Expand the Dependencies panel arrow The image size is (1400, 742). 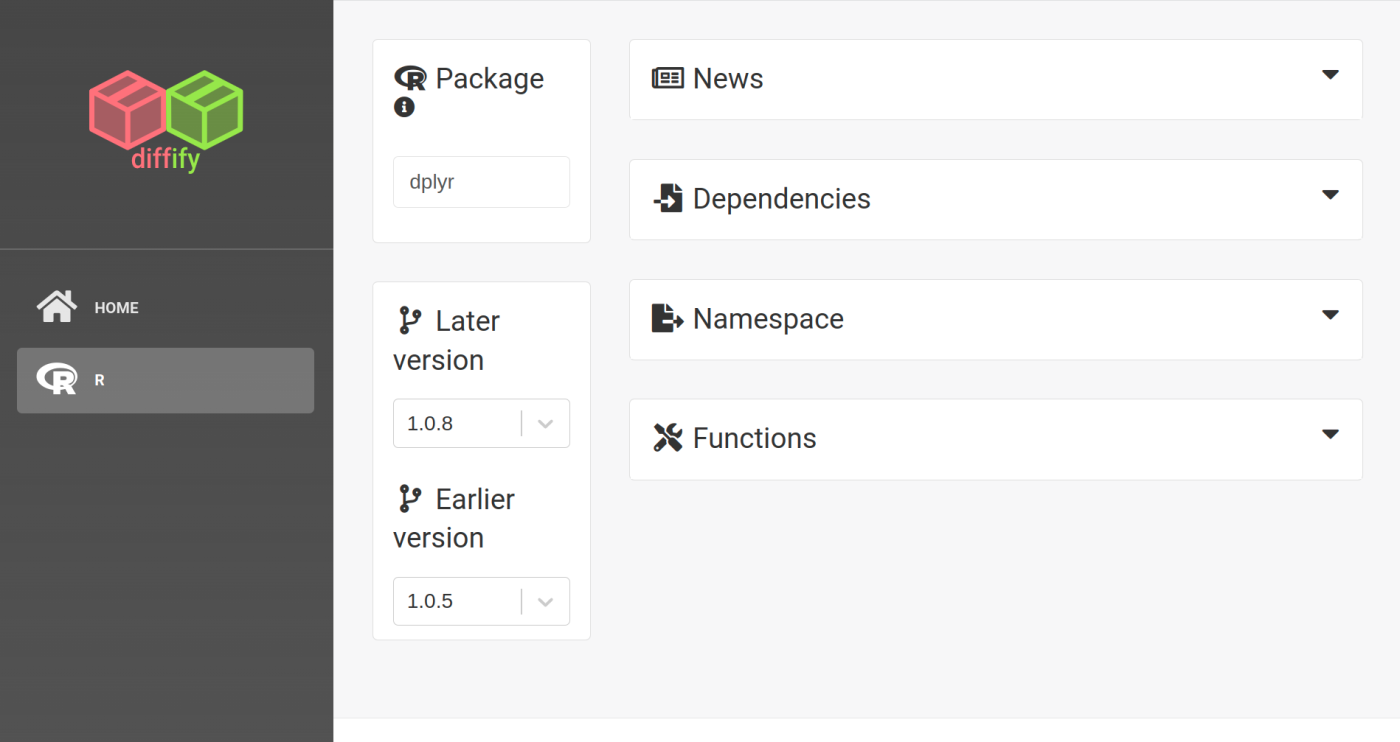[1330, 195]
